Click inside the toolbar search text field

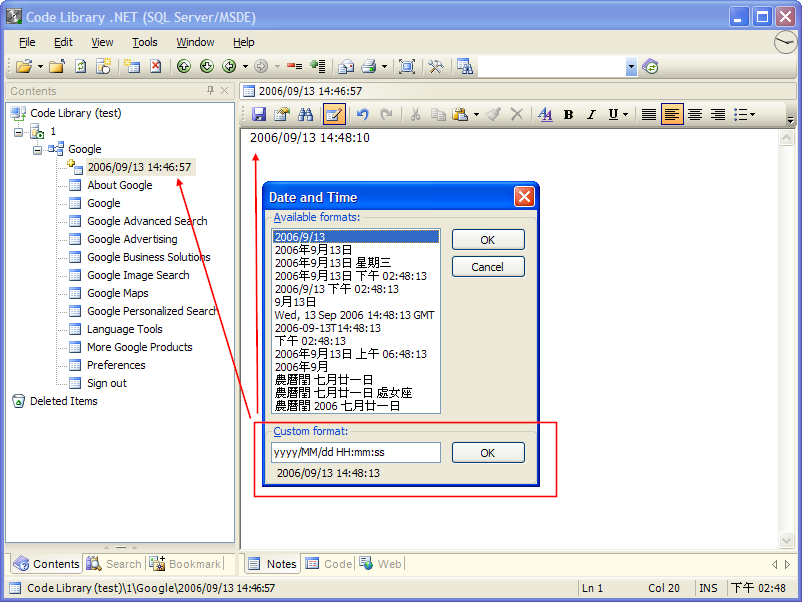pyautogui.click(x=552, y=66)
